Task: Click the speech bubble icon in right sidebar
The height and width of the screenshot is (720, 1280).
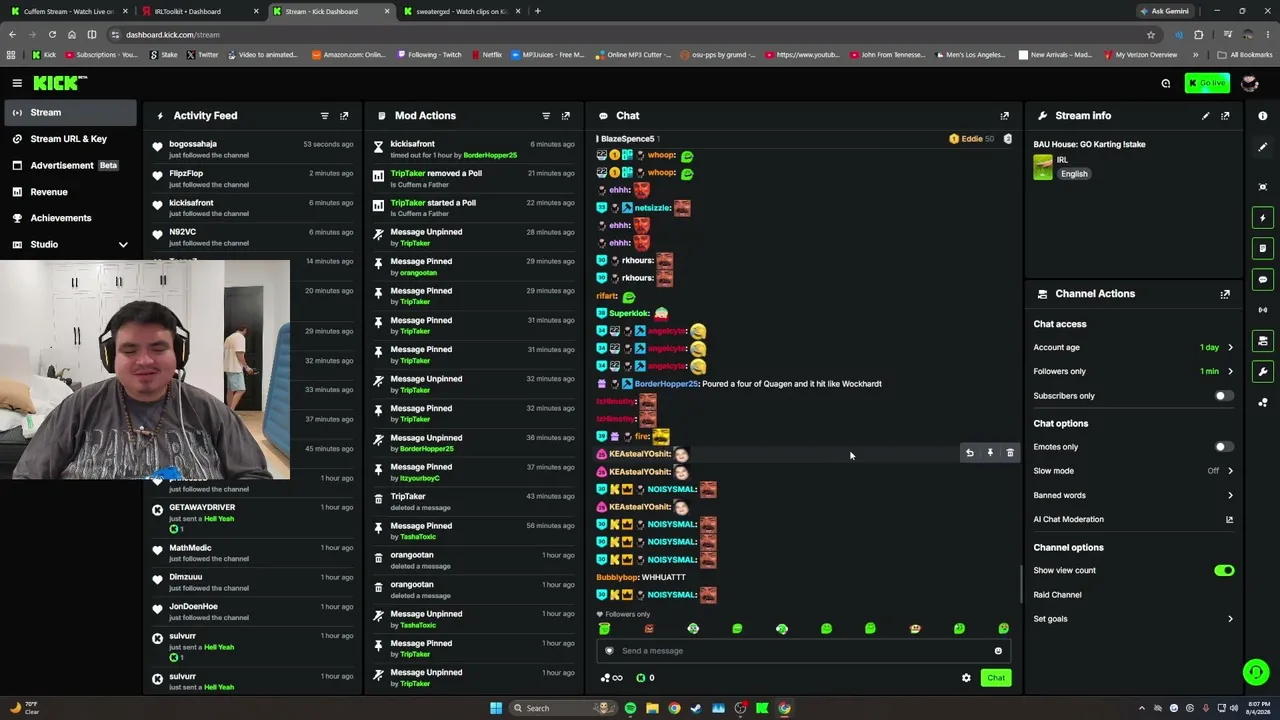Action: (1263, 280)
